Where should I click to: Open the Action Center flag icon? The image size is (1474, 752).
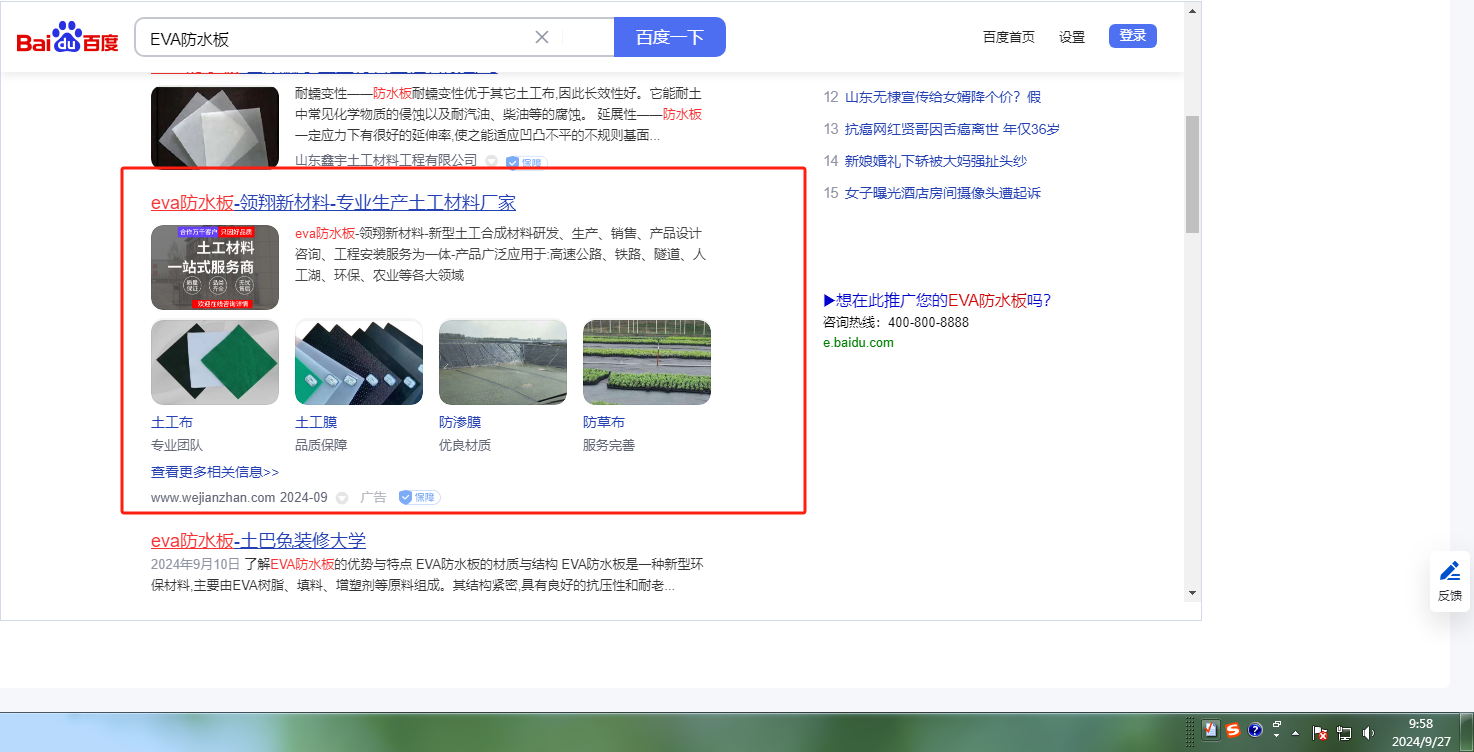[x=1320, y=732]
